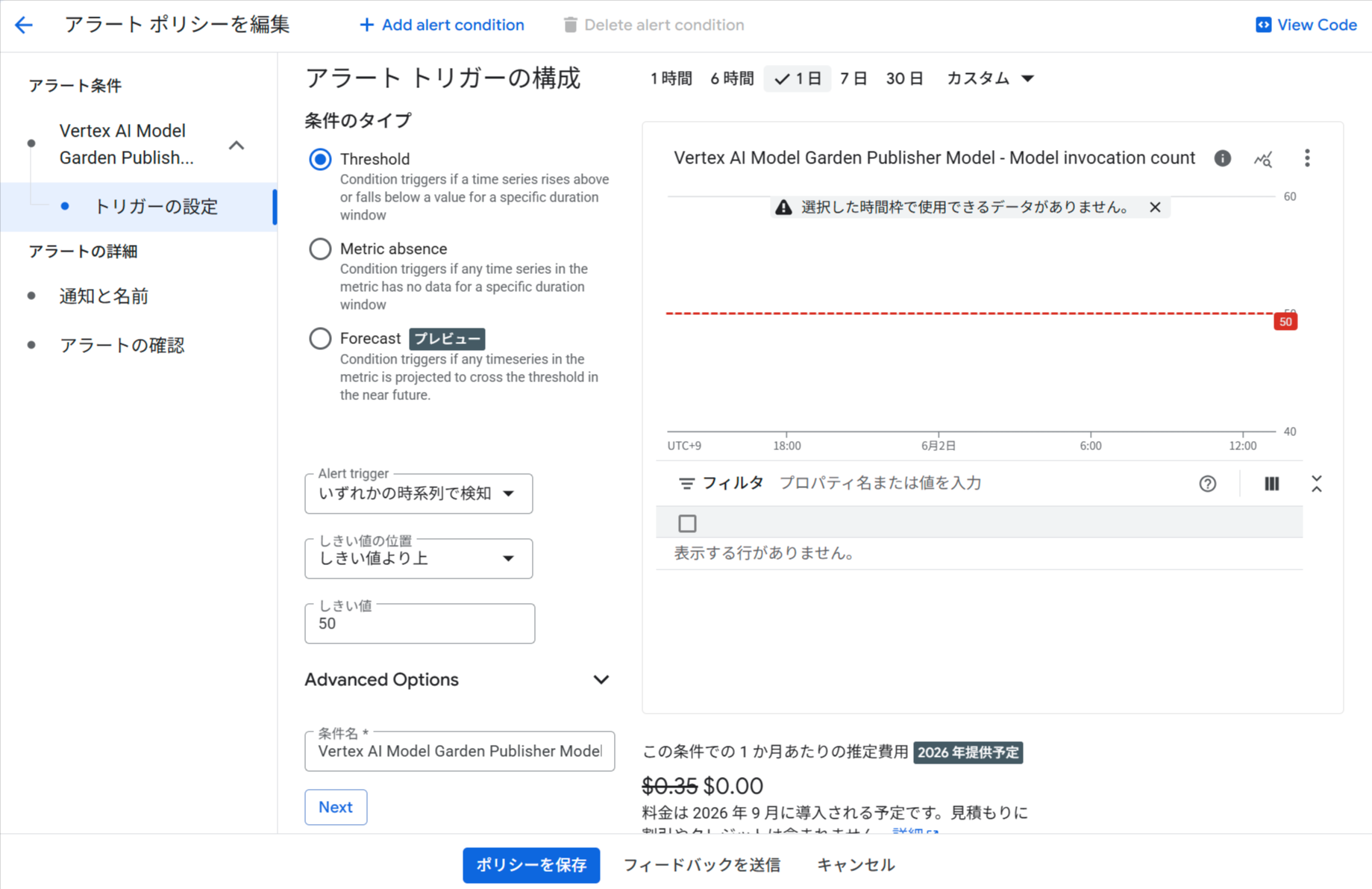This screenshot has height=889, width=1372.
Task: Click the プレビュー badge next to Forecast
Action: point(447,339)
